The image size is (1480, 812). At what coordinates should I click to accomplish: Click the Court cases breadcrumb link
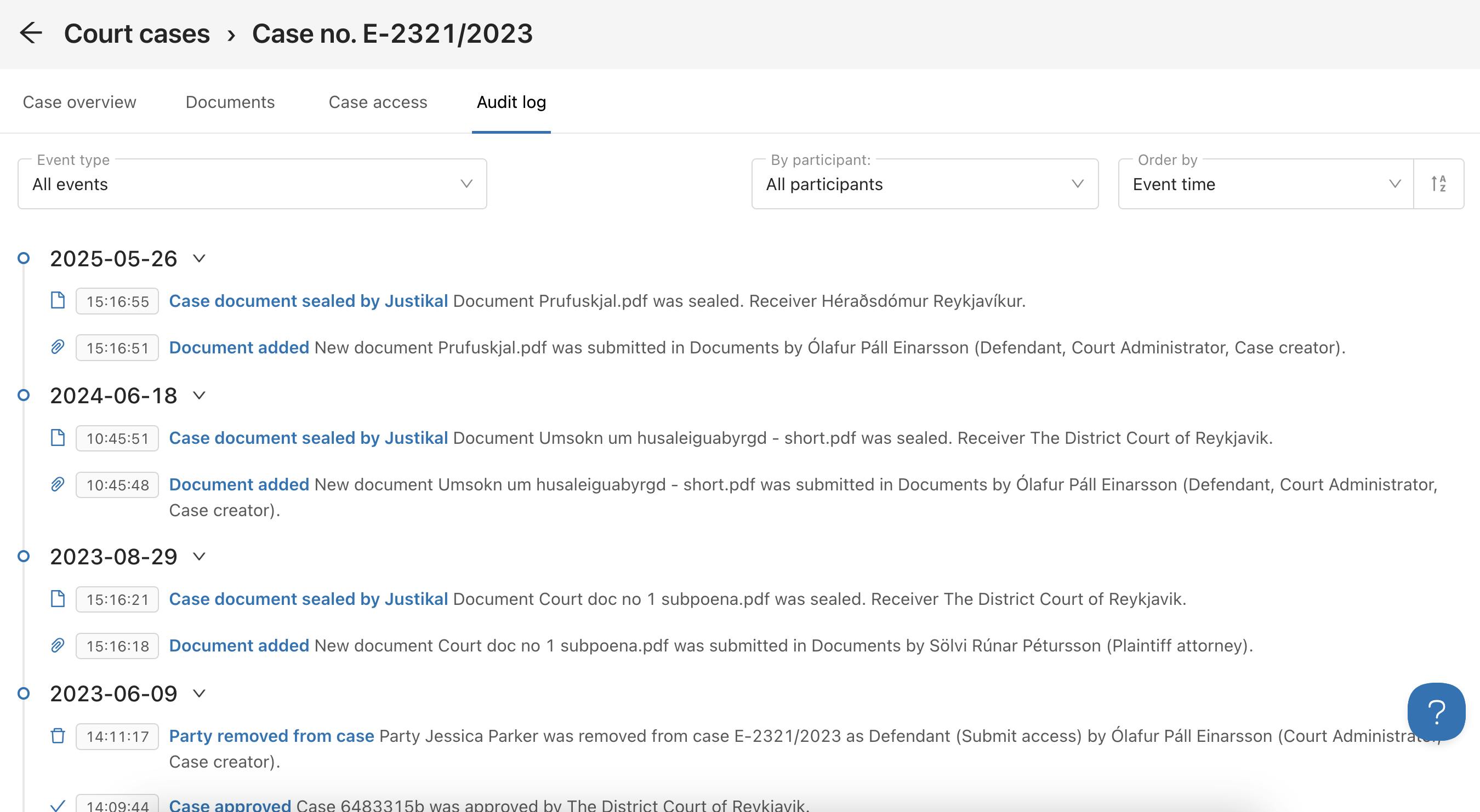pos(136,33)
